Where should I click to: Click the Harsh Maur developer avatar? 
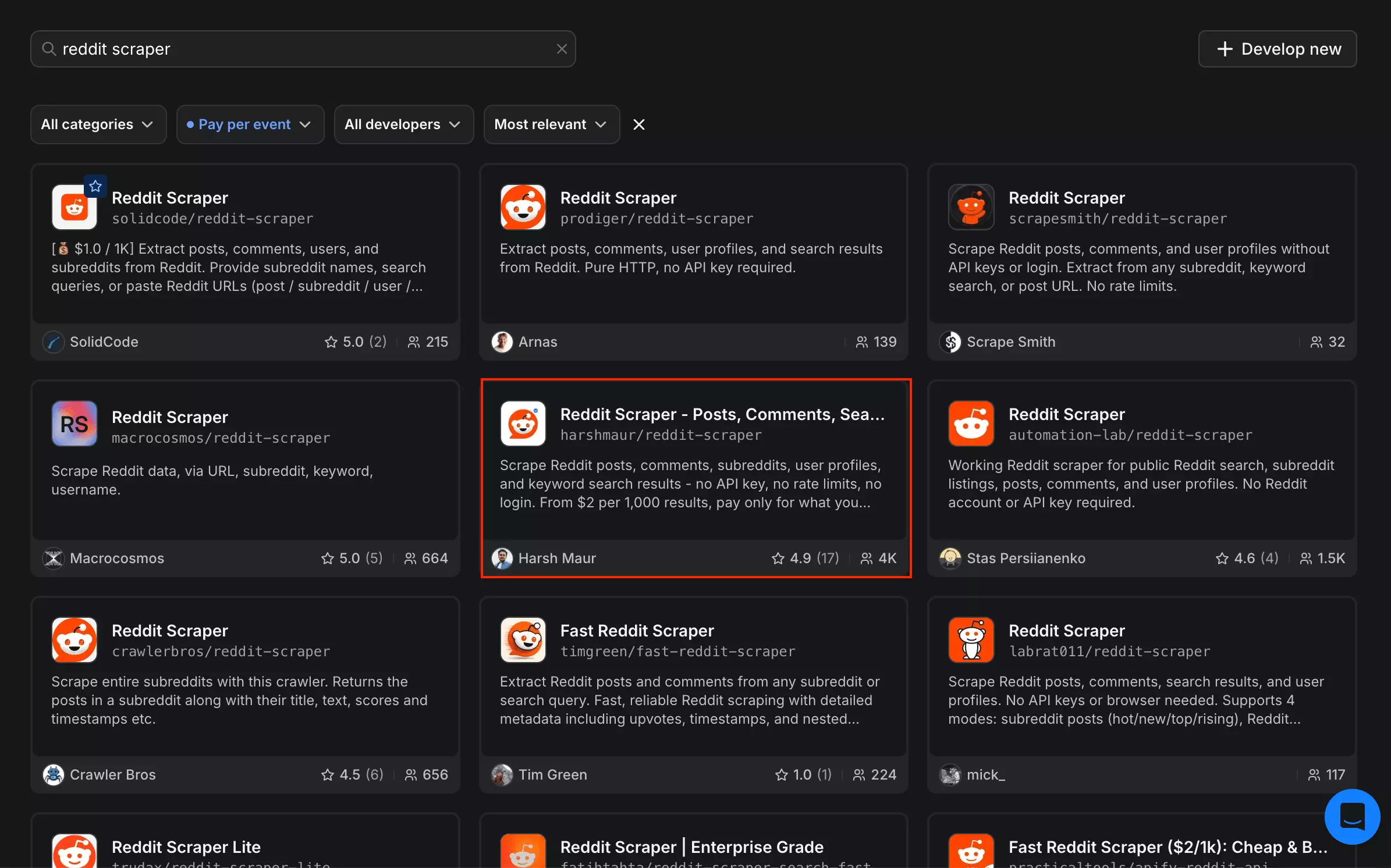[502, 558]
